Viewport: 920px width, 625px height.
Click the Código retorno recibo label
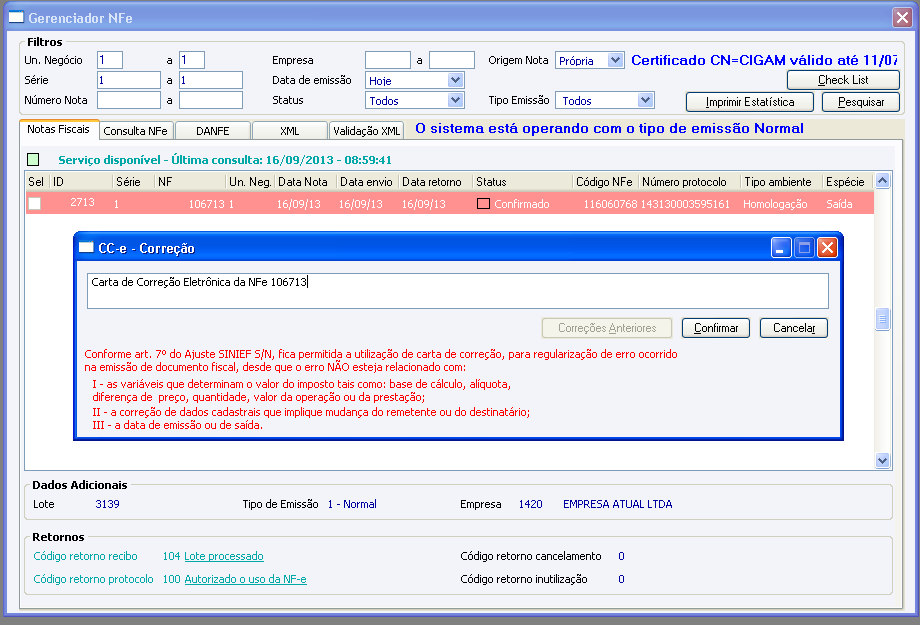(x=85, y=556)
